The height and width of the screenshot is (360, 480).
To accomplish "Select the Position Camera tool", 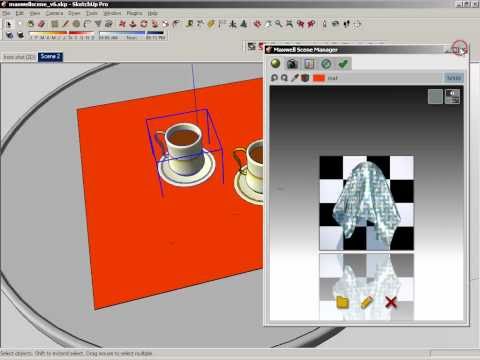I will pyautogui.click(x=324, y=24).
